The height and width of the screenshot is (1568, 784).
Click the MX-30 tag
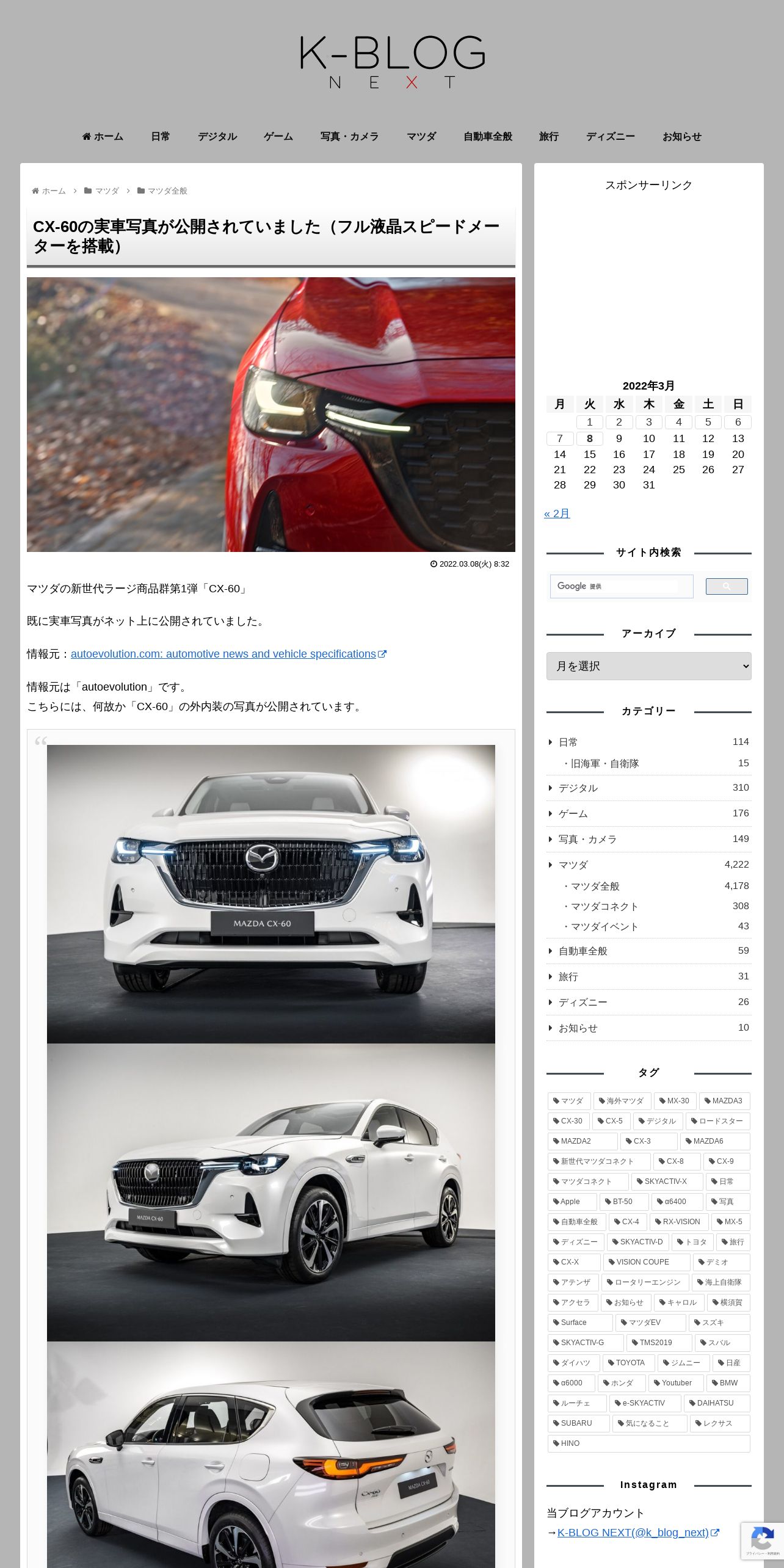[x=675, y=1101]
